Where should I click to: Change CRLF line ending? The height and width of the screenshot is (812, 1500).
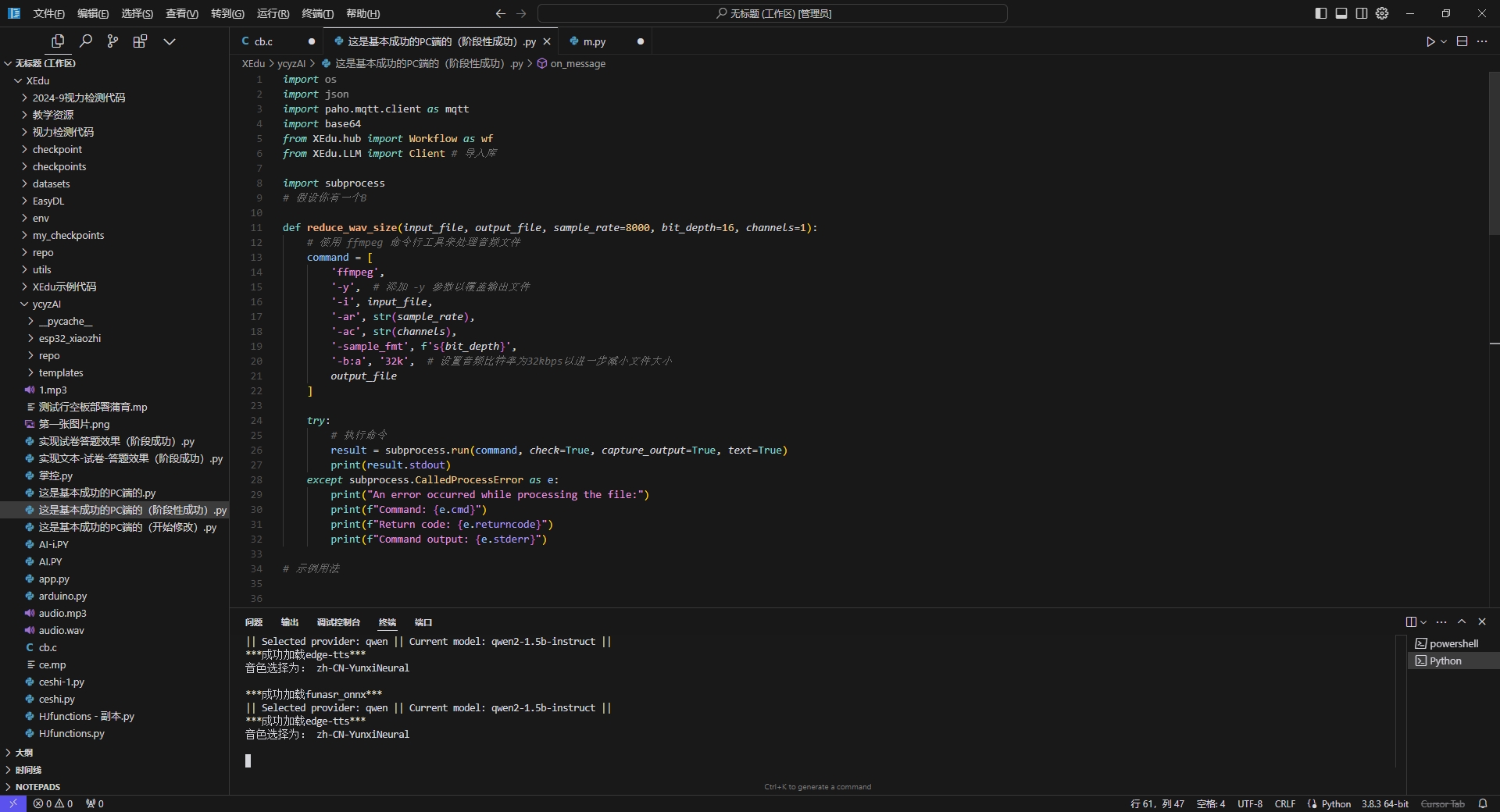pos(1285,803)
